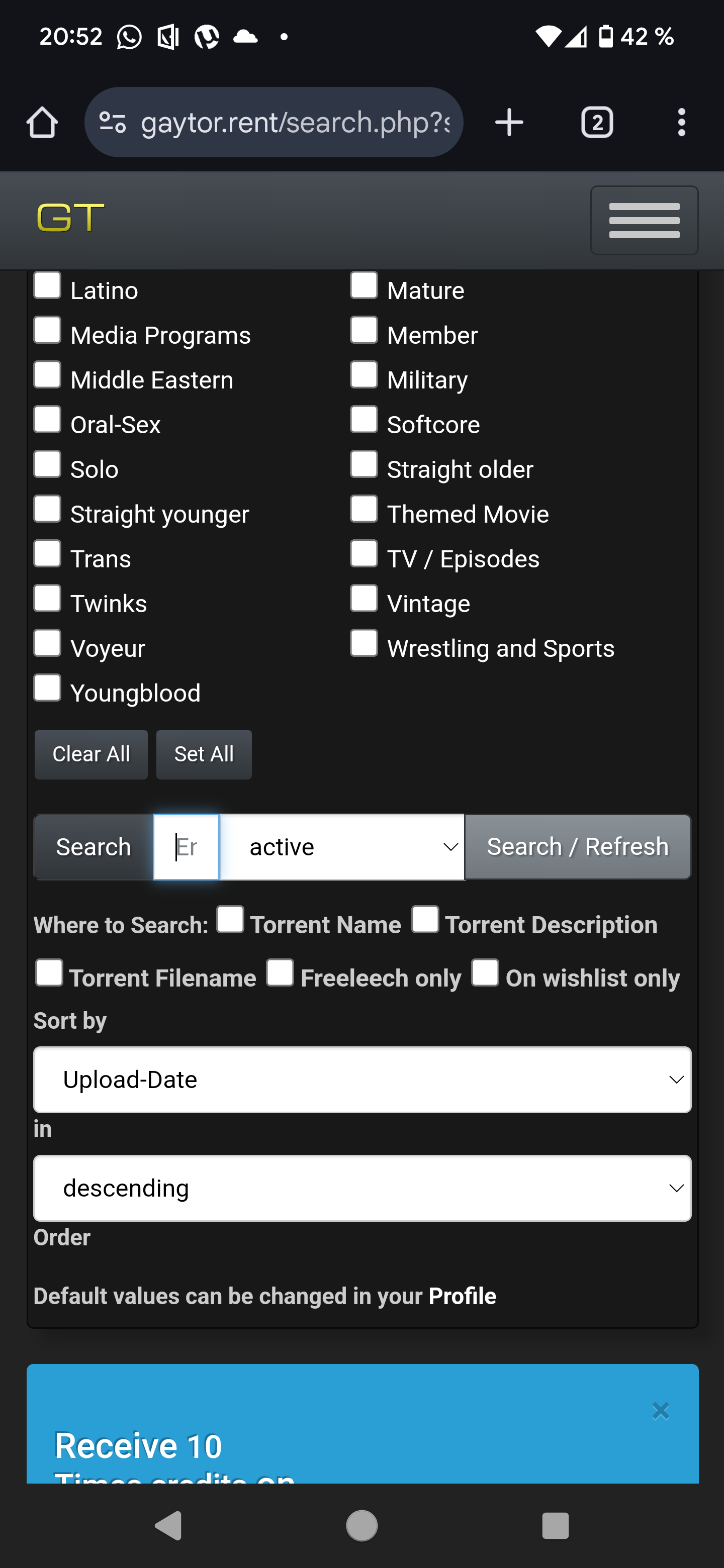
Task: Focus the search text input field
Action: point(187,847)
